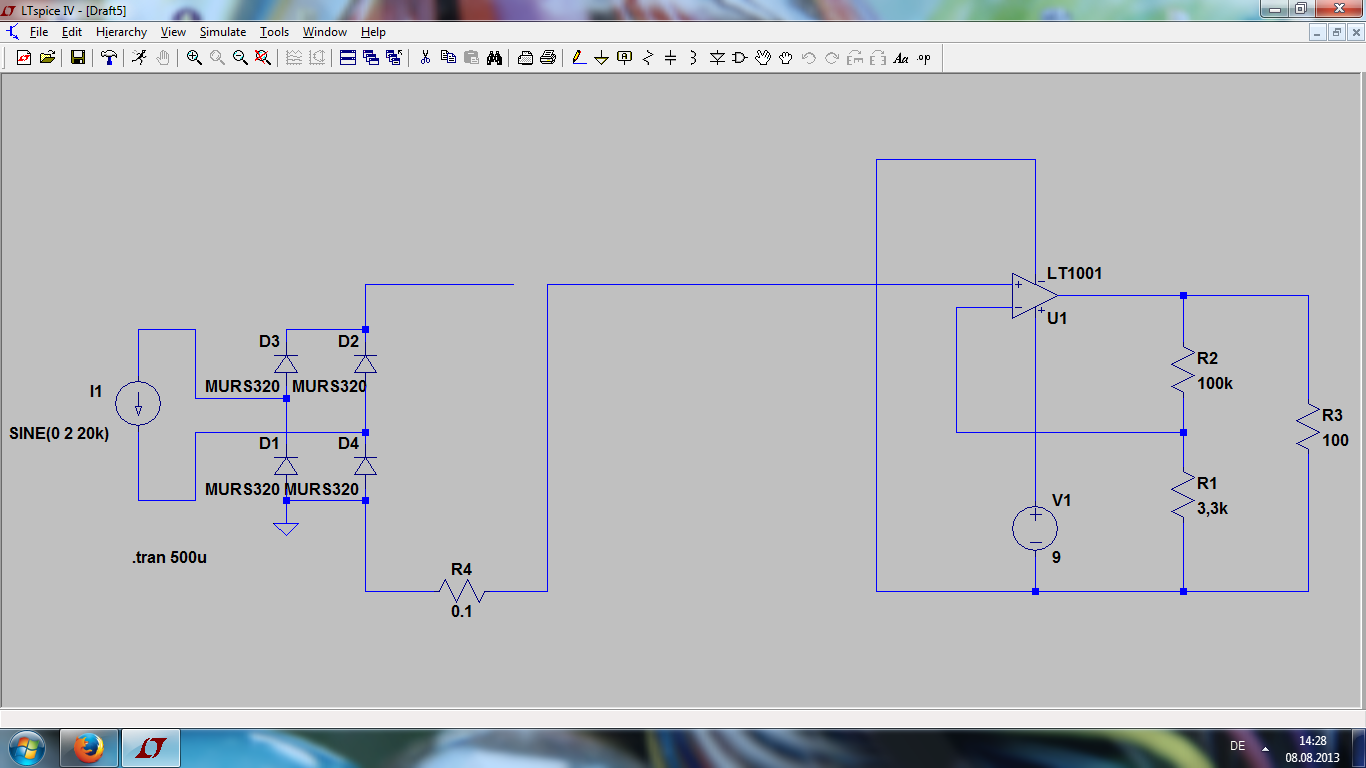Open the Control Panel hammer icon
This screenshot has height=768, width=1366.
pos(108,58)
